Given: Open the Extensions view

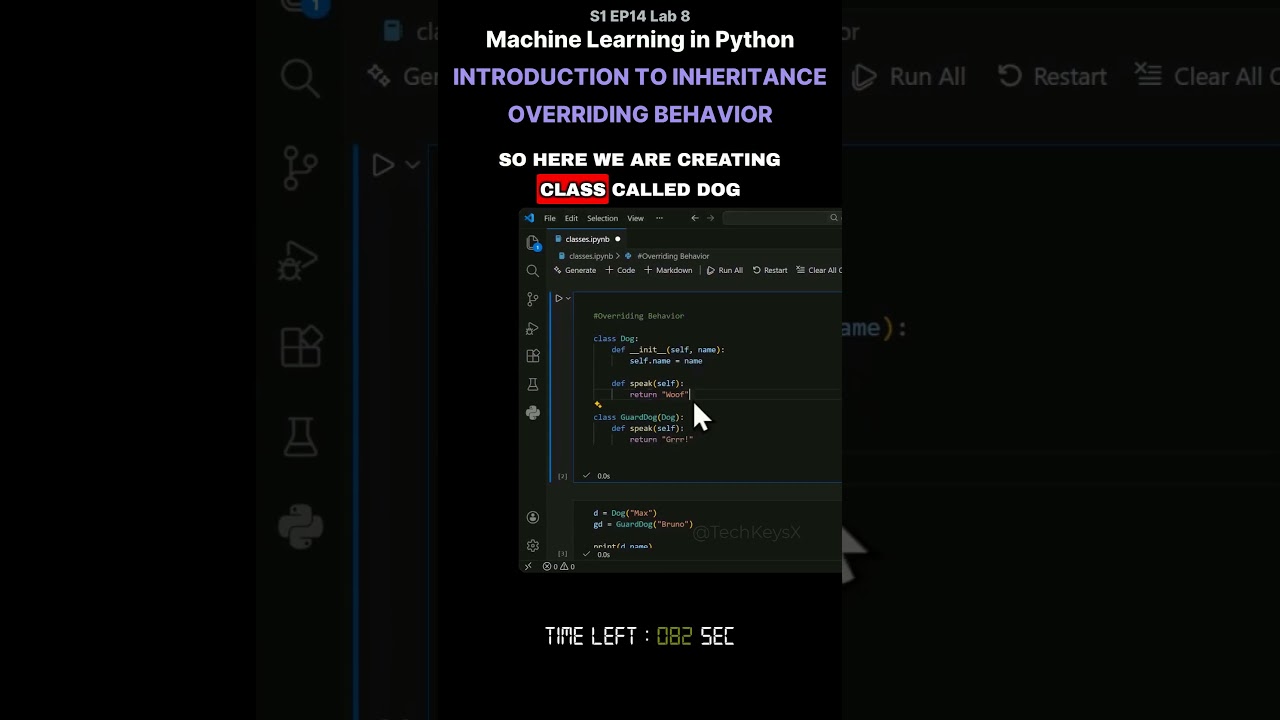Looking at the screenshot, I should pyautogui.click(x=533, y=356).
